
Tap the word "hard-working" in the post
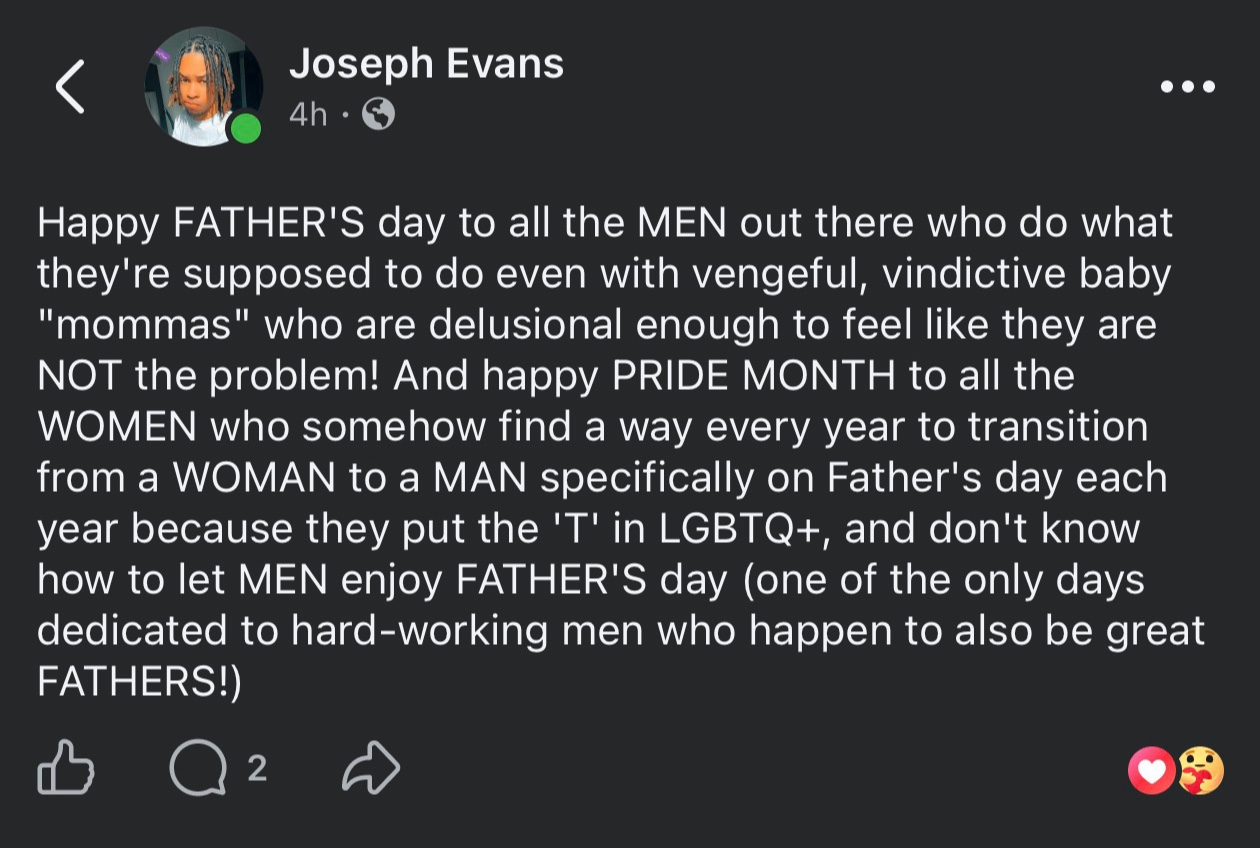point(419,631)
